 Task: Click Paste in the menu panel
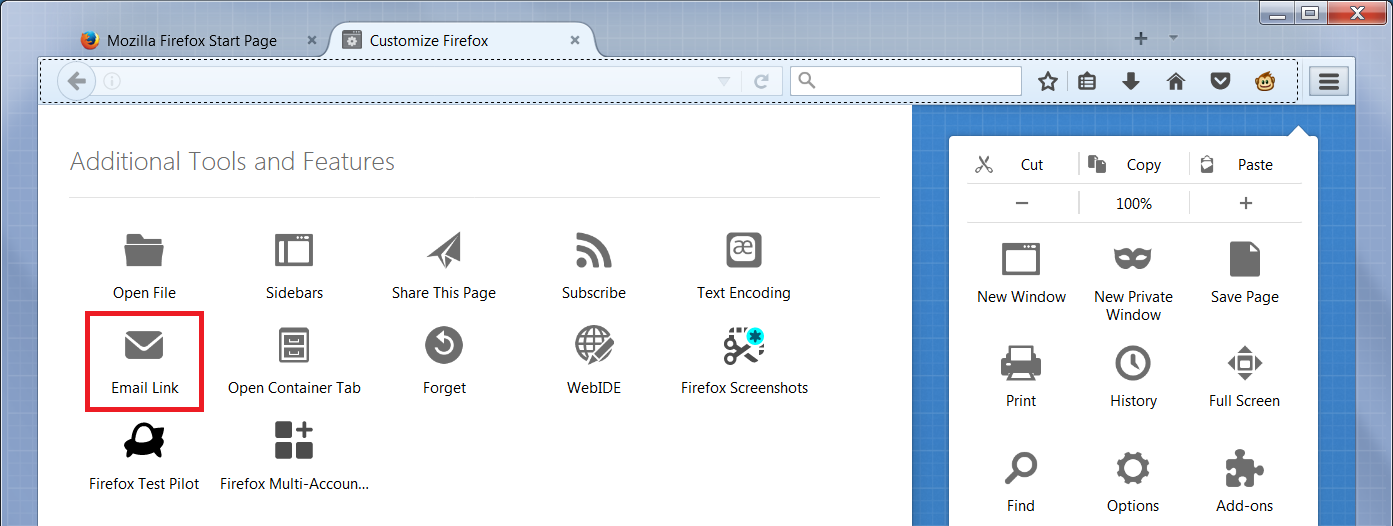pyautogui.click(x=1246, y=165)
